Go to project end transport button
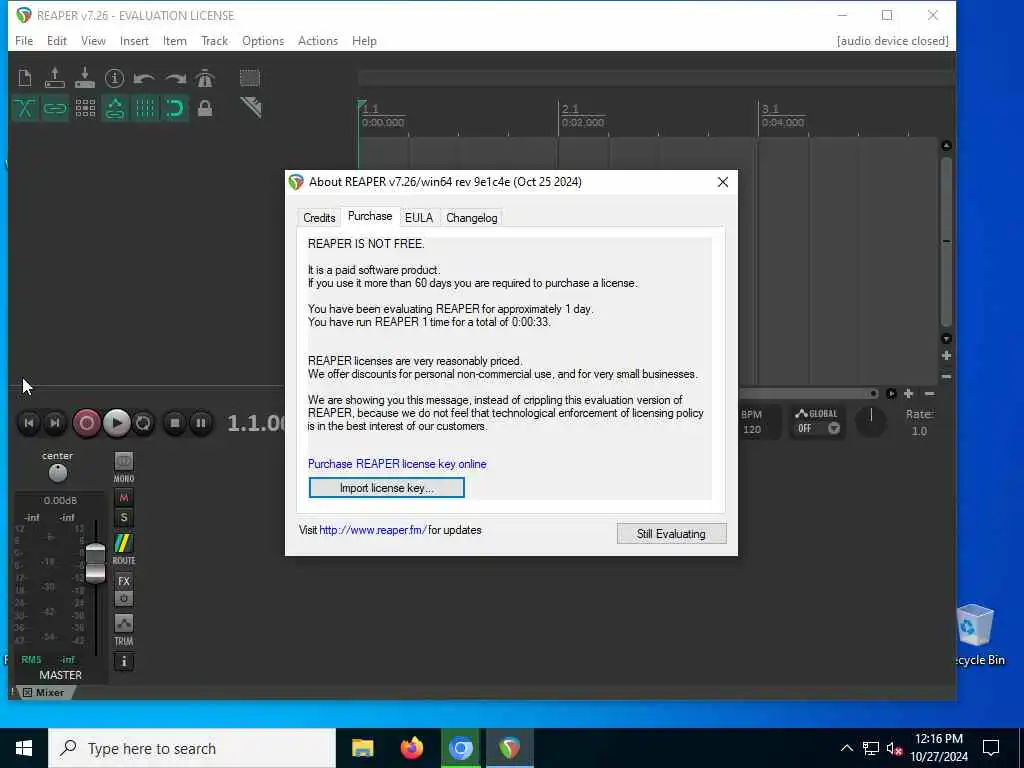 tap(55, 423)
